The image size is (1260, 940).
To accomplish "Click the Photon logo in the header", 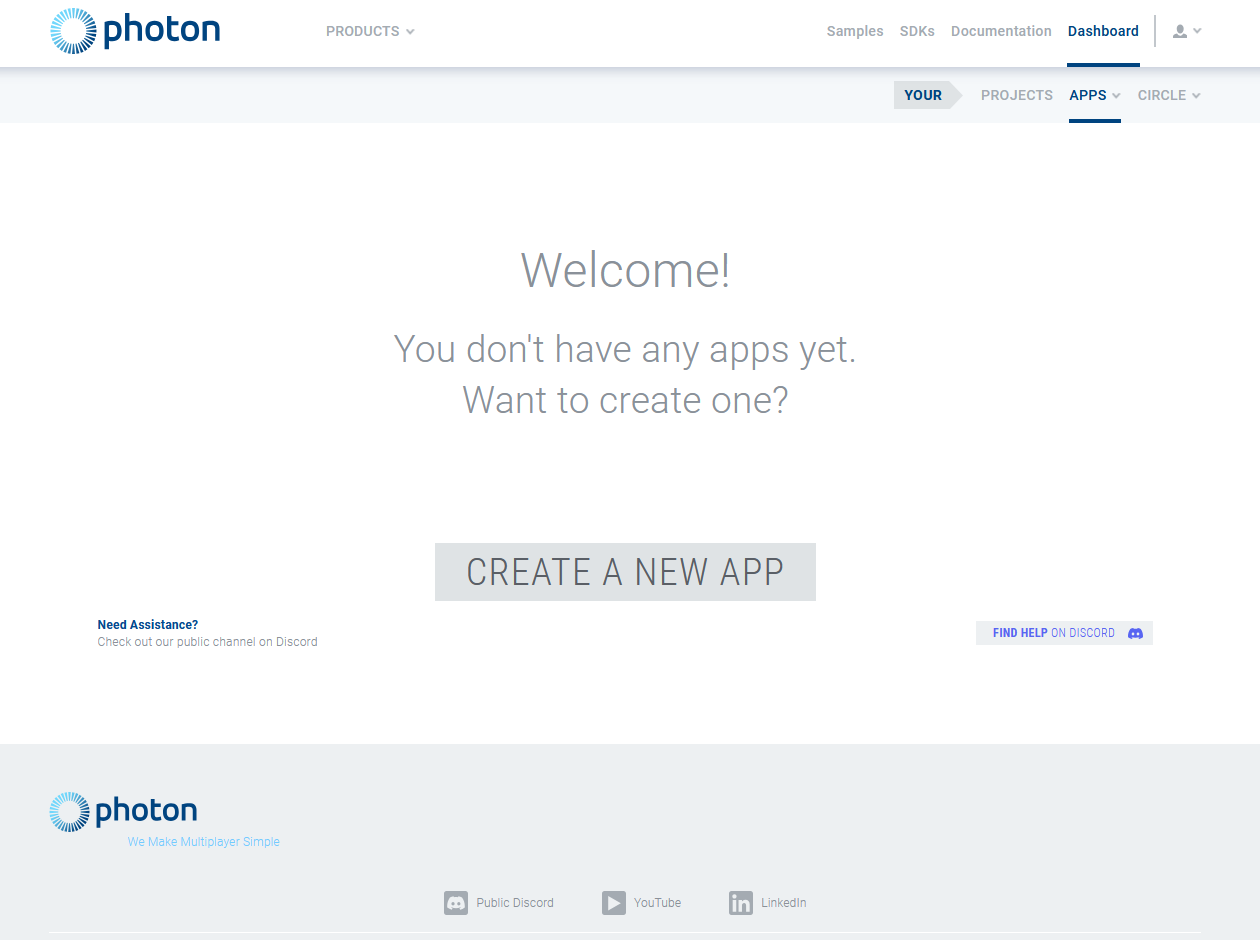I will [x=135, y=31].
